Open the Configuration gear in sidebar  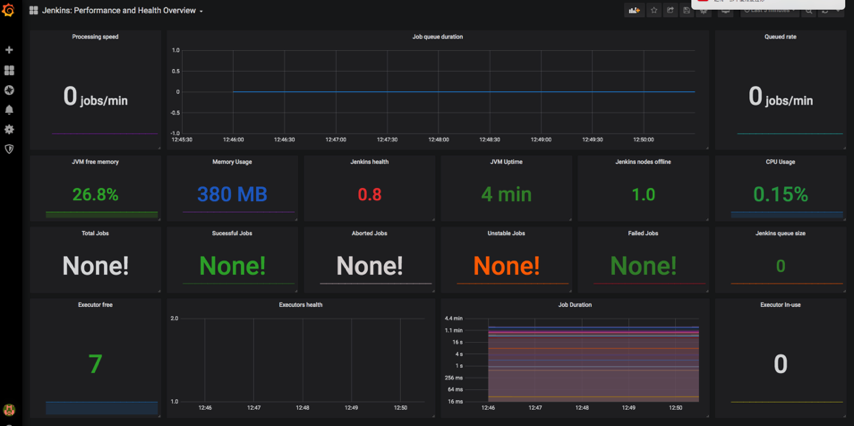coord(9,130)
